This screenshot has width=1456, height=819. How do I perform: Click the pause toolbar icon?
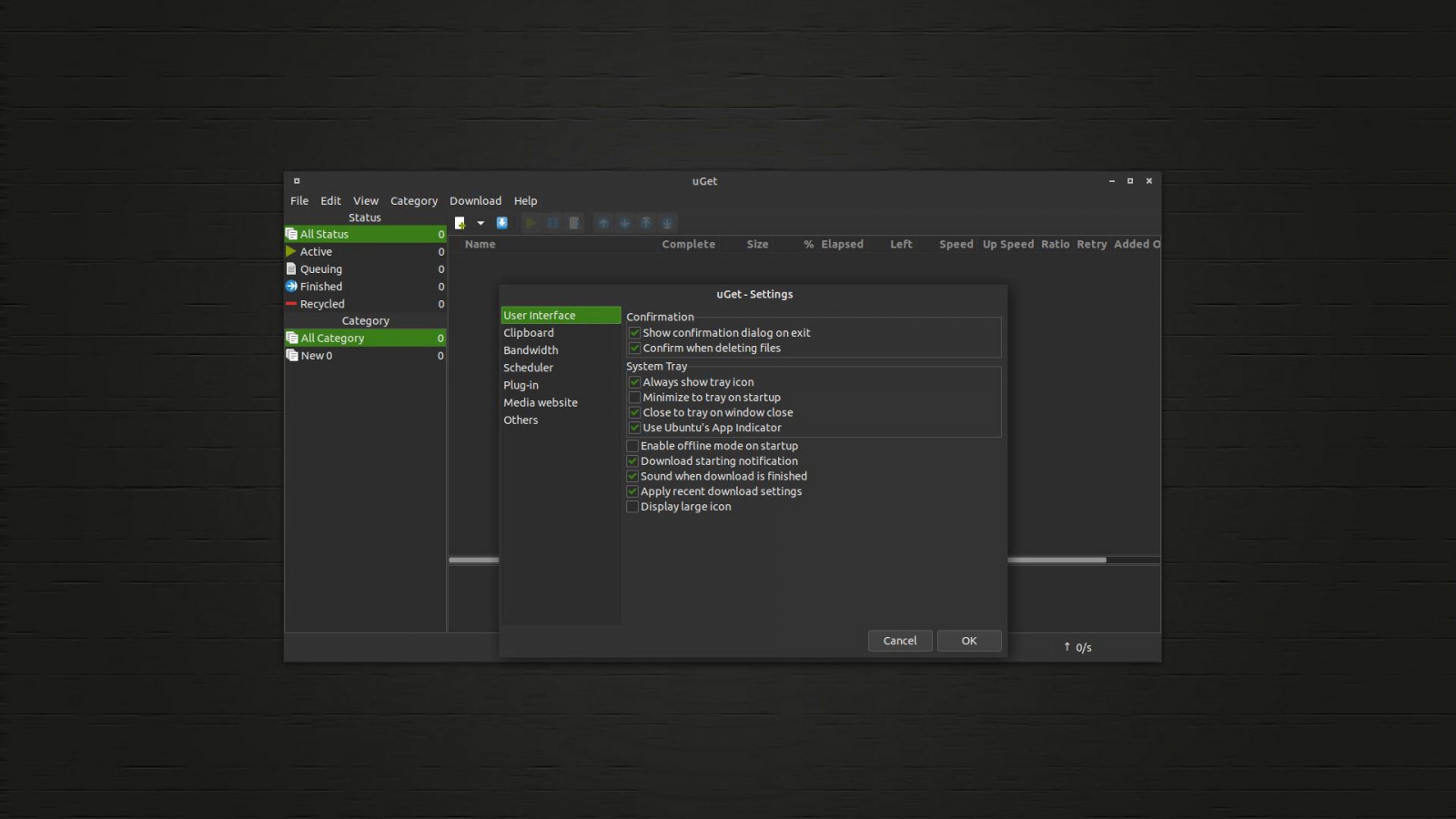(552, 223)
